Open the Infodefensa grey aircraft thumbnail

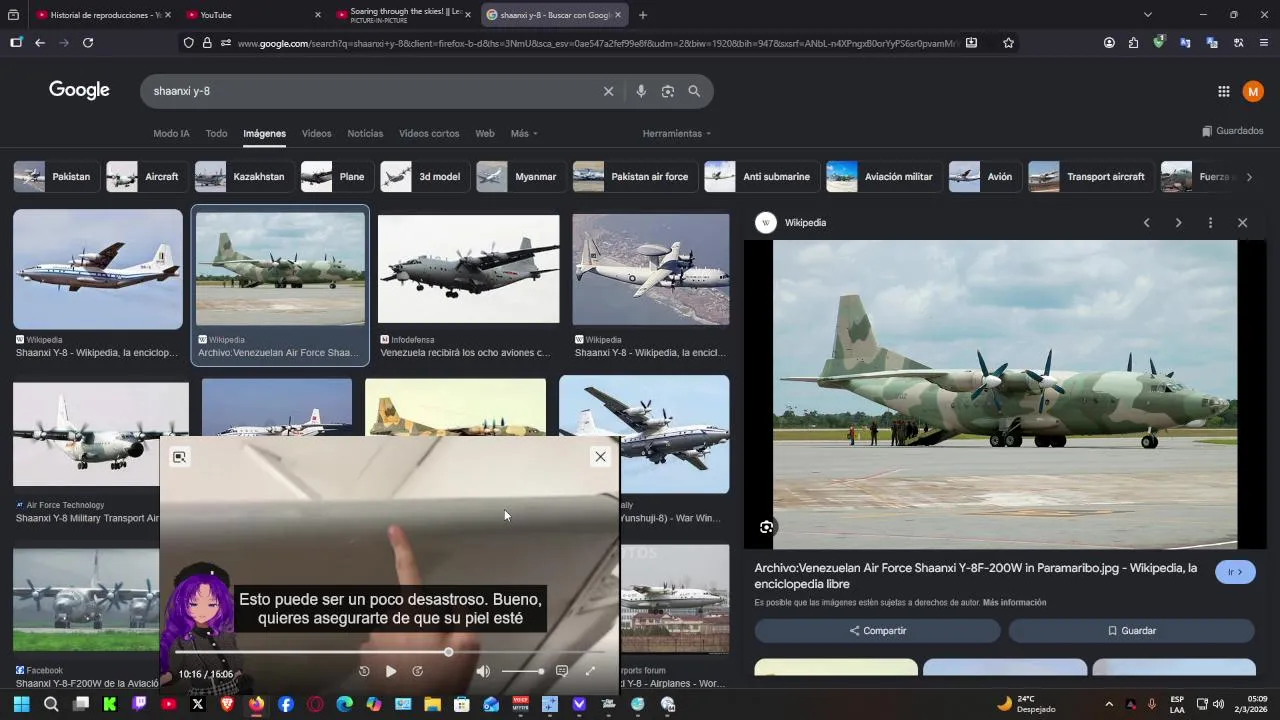click(x=468, y=269)
